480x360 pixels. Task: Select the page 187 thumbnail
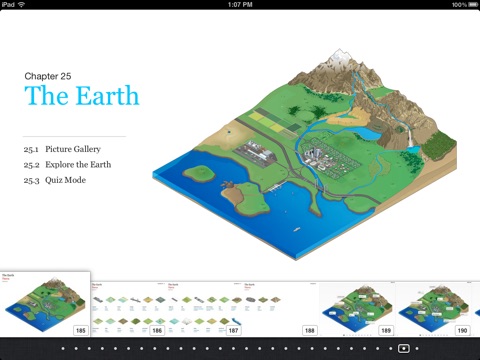[x=205, y=309]
